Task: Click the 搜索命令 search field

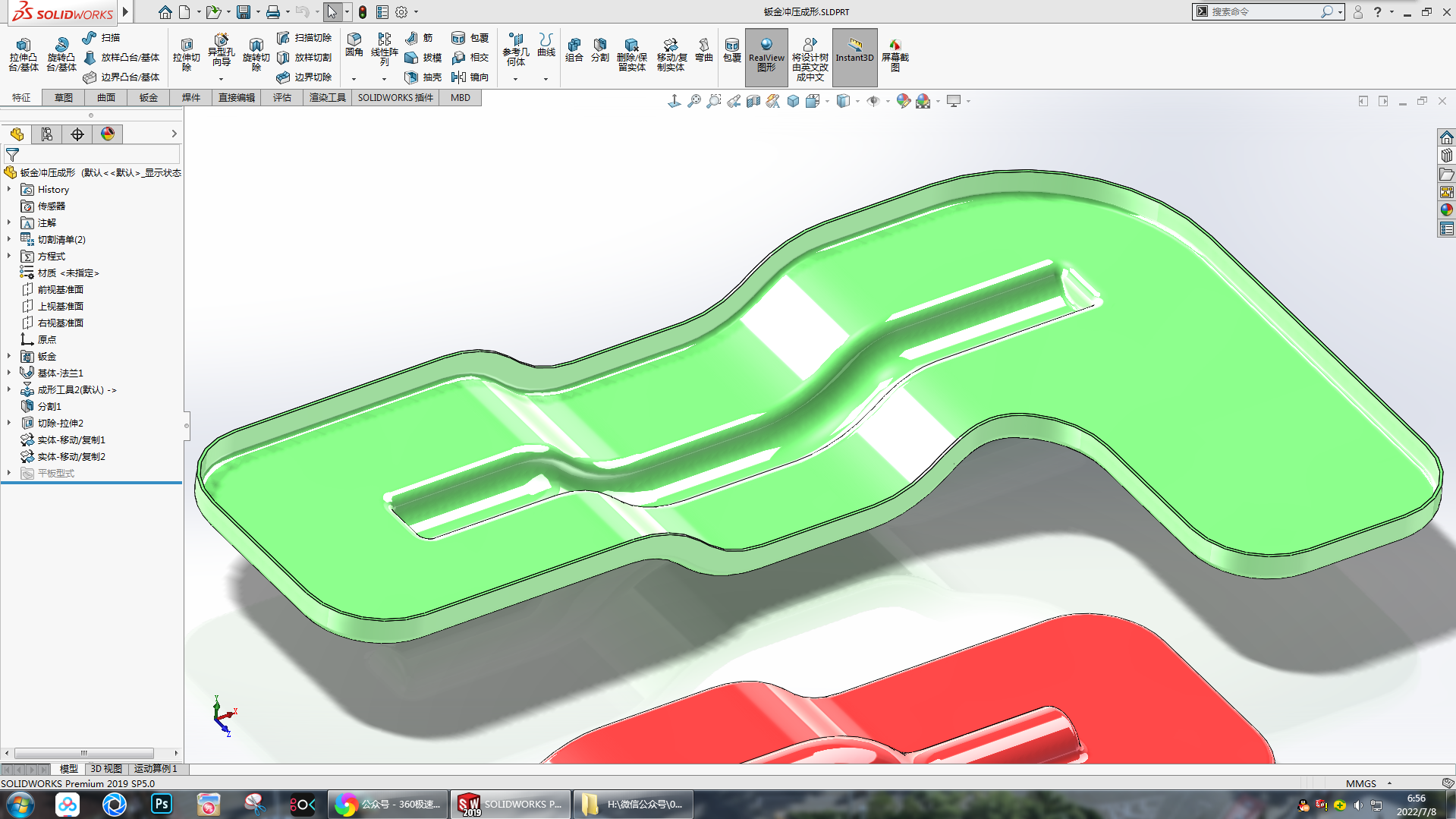Action: click(x=1266, y=11)
